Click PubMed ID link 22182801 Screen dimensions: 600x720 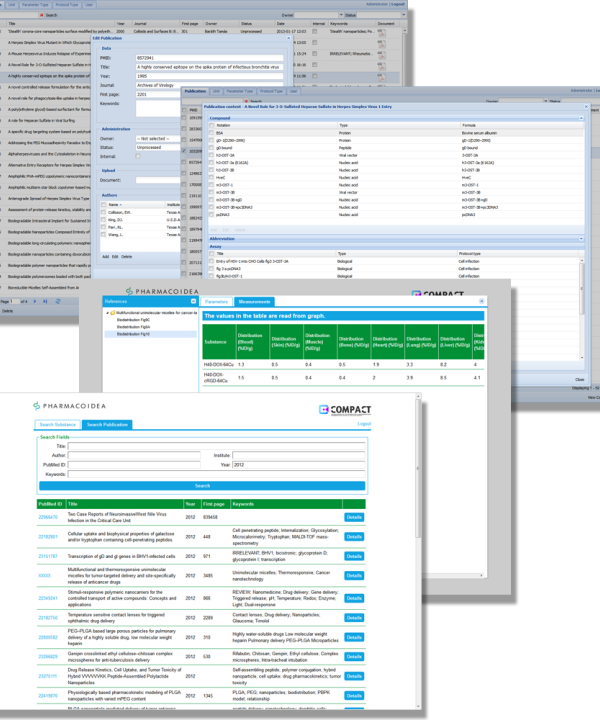point(48,537)
